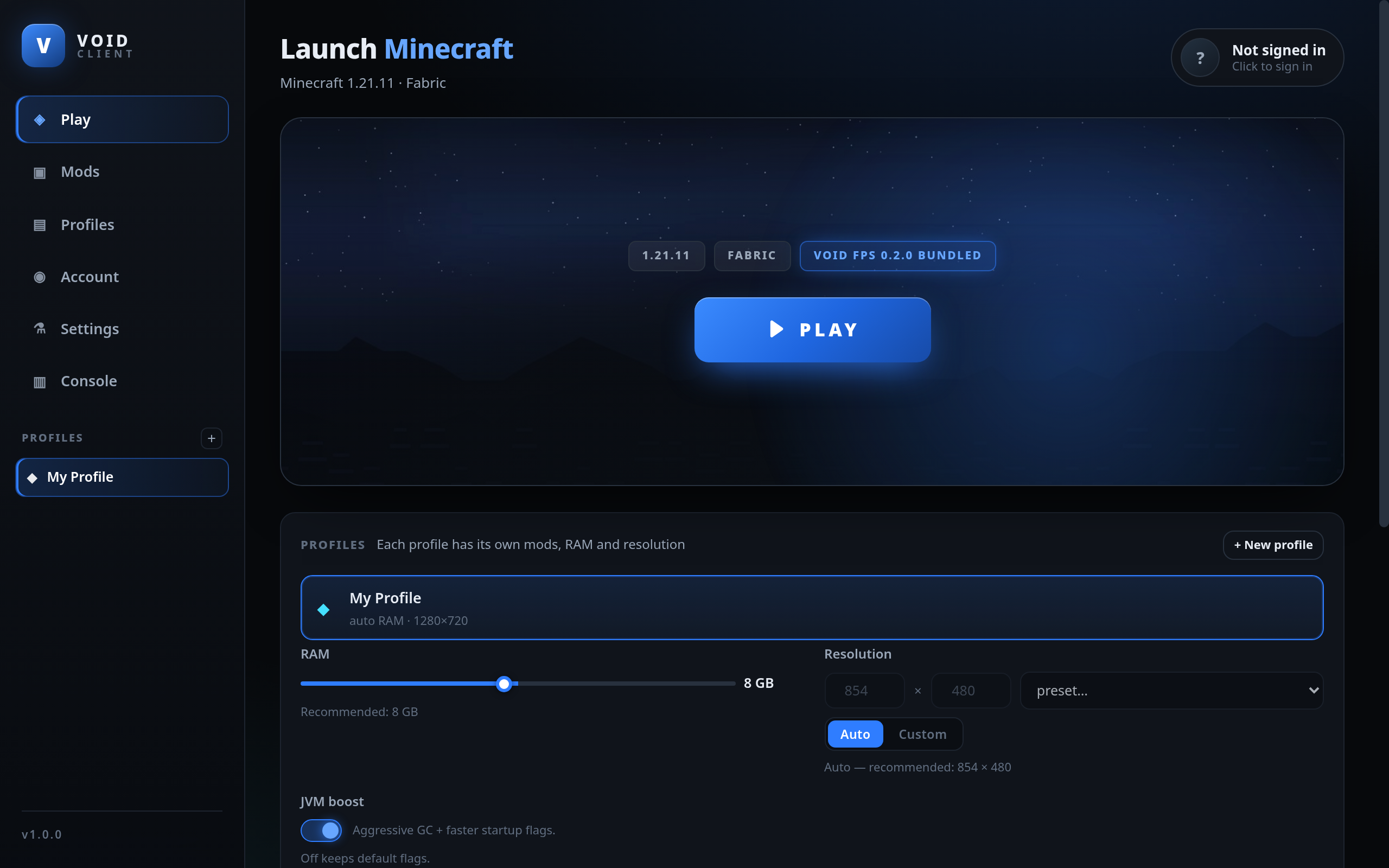Click cyan diamond on My Profile card
Screen dimensions: 1389x868
click(323, 610)
